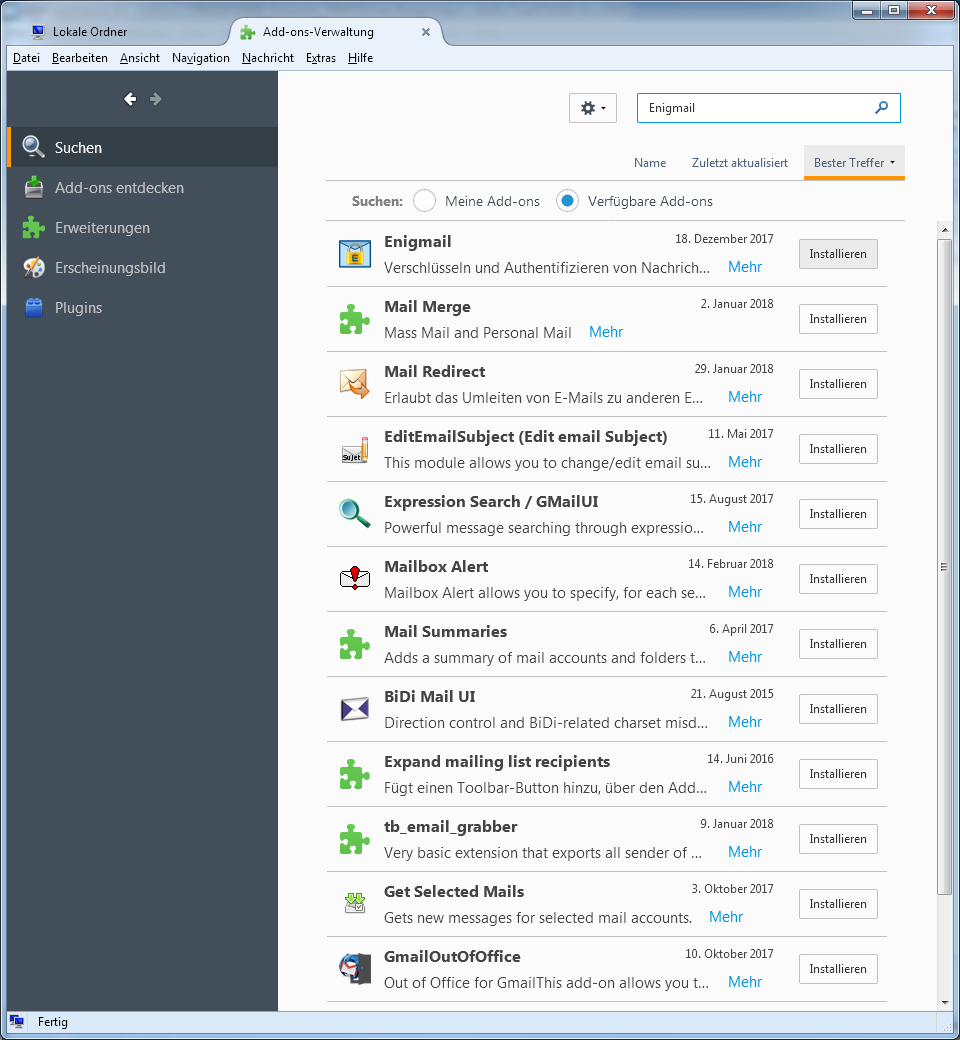The width and height of the screenshot is (960, 1040).
Task: Click the back arrow in sidebar
Action: 130,99
